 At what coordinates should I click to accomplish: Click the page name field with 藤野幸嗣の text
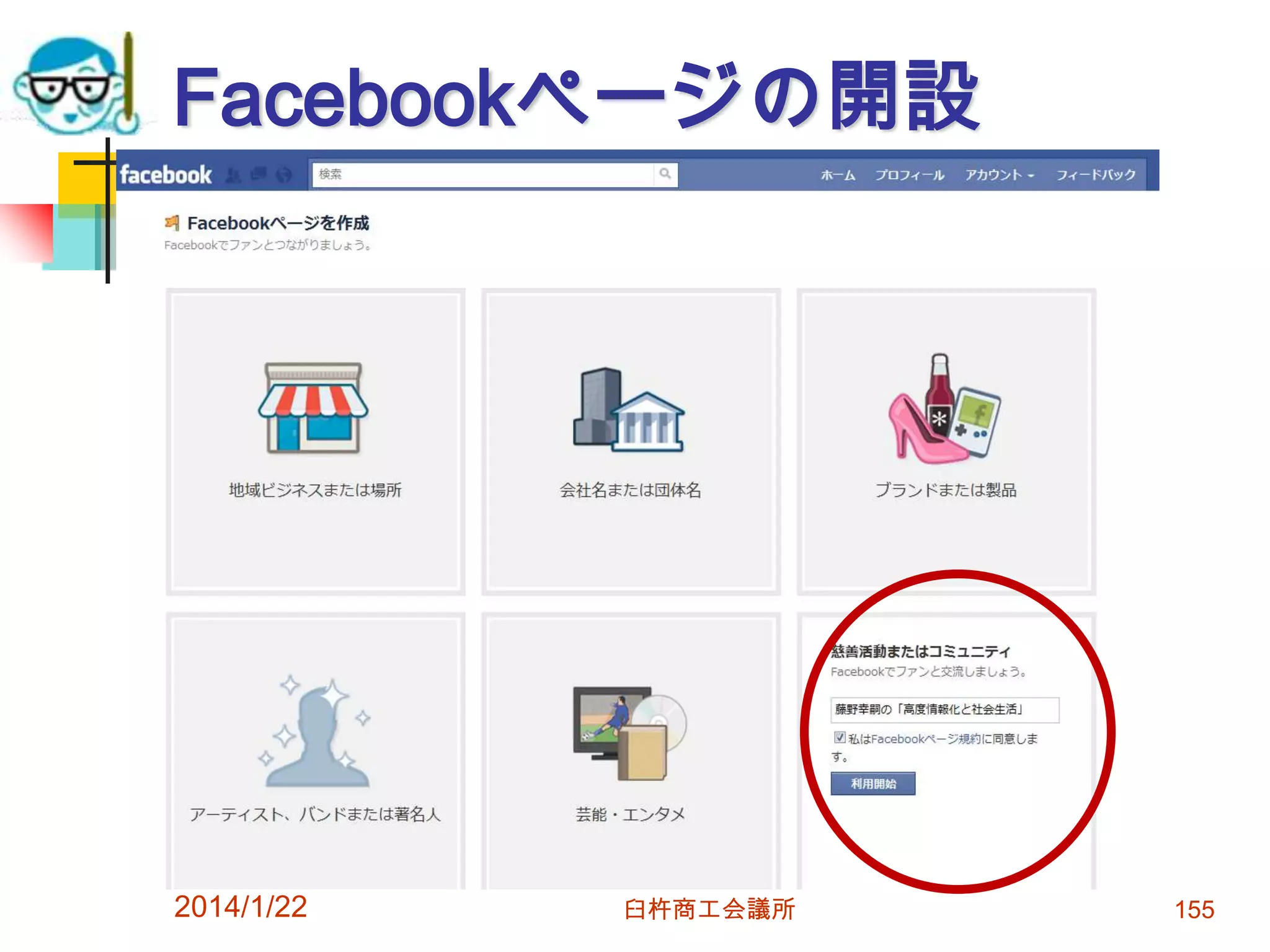[x=944, y=710]
